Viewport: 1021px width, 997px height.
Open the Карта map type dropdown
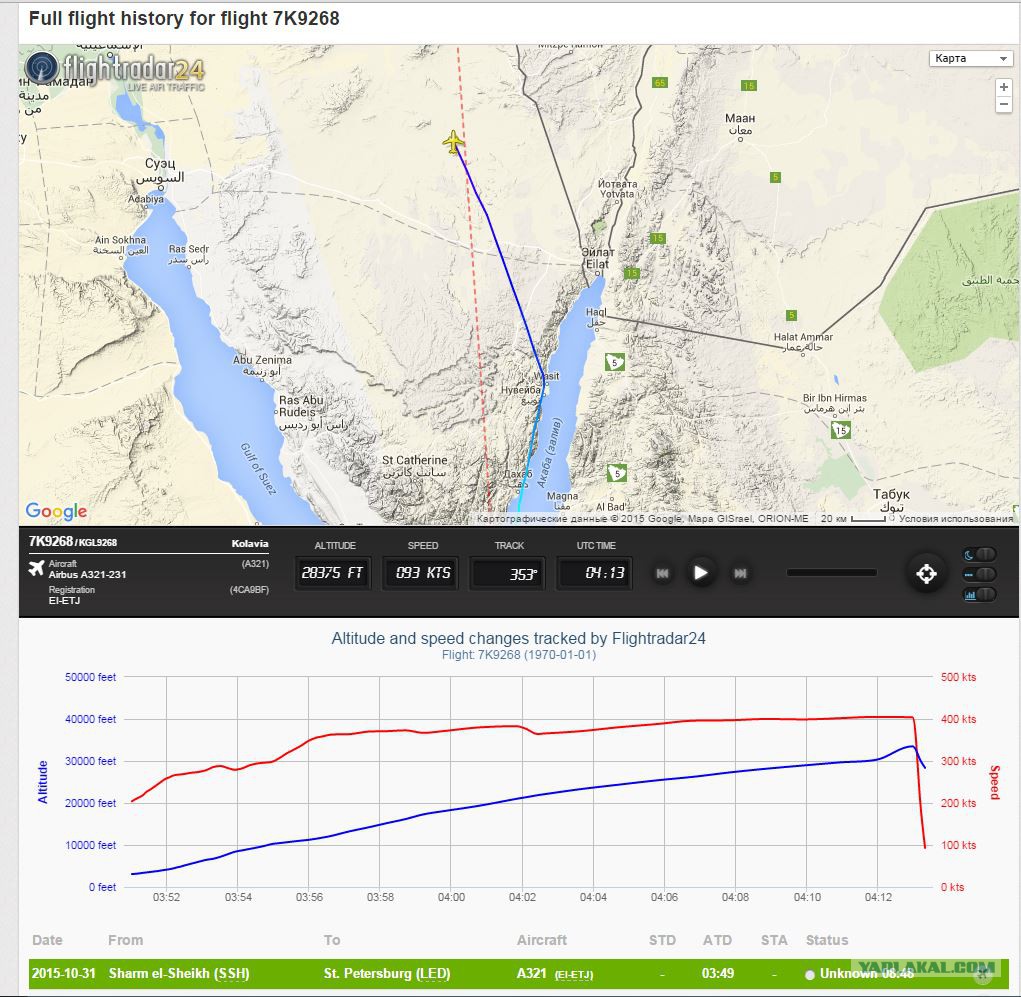970,59
